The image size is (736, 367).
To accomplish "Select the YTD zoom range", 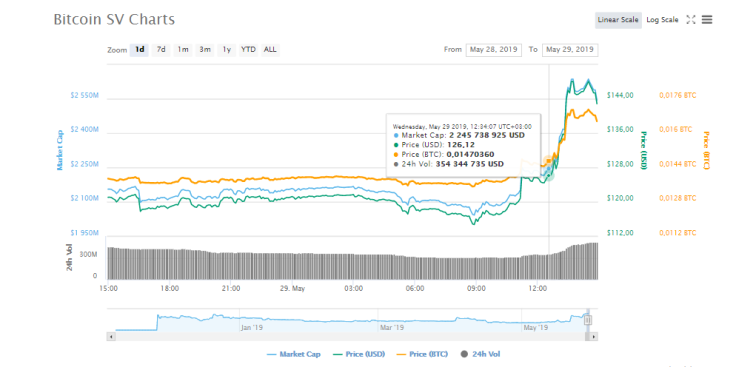I will tap(249, 50).
